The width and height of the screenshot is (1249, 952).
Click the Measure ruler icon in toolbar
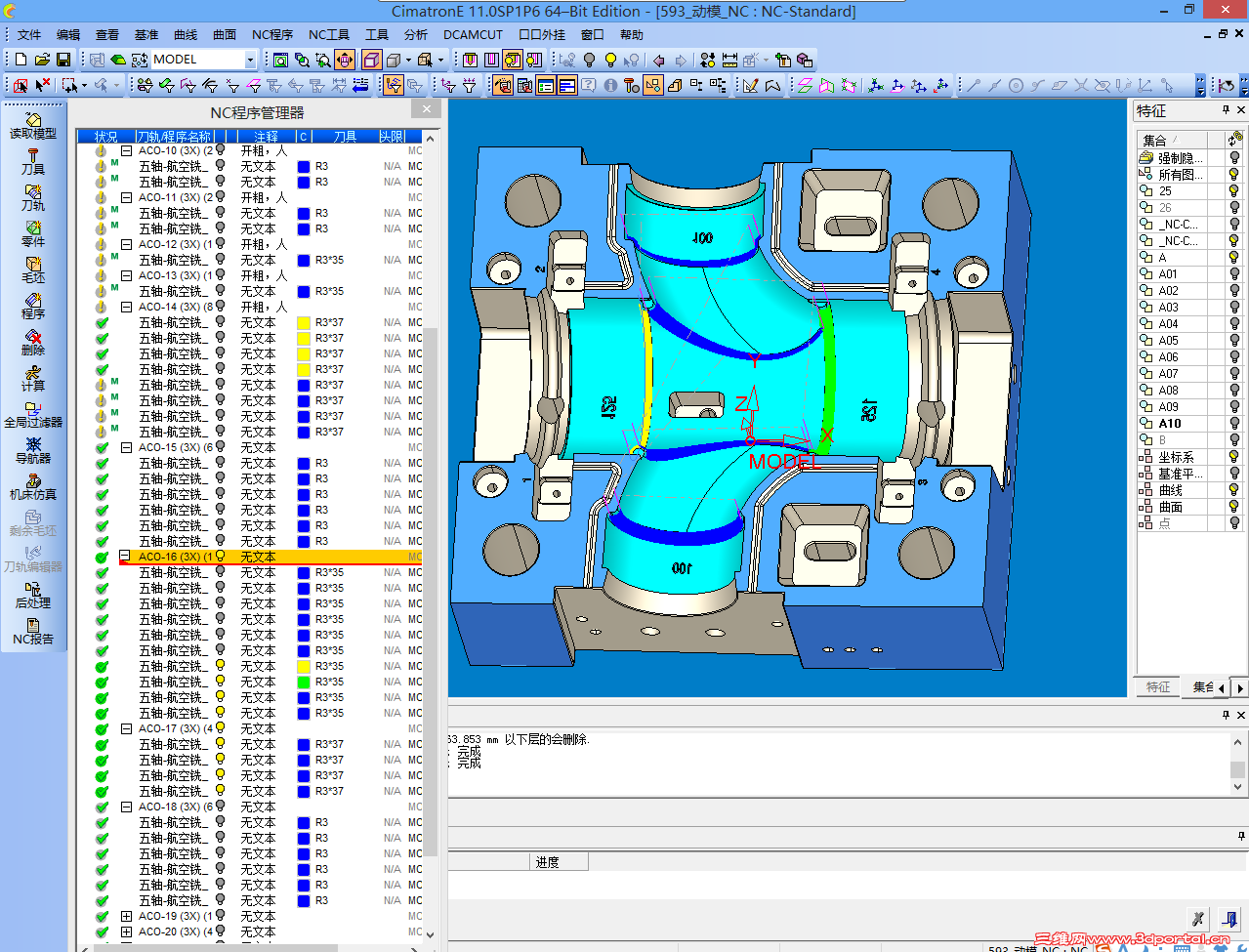tap(729, 60)
